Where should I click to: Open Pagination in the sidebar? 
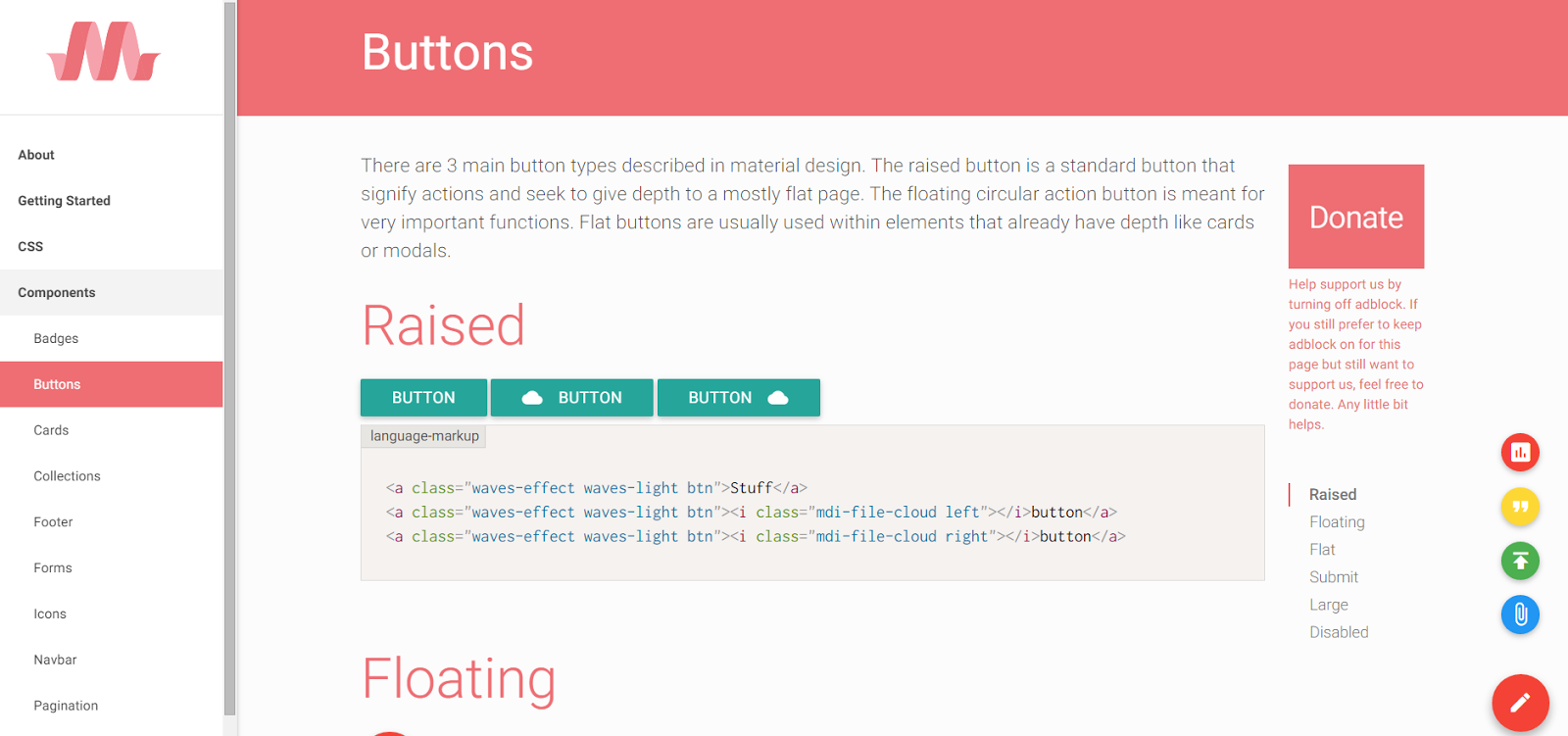click(x=111, y=706)
